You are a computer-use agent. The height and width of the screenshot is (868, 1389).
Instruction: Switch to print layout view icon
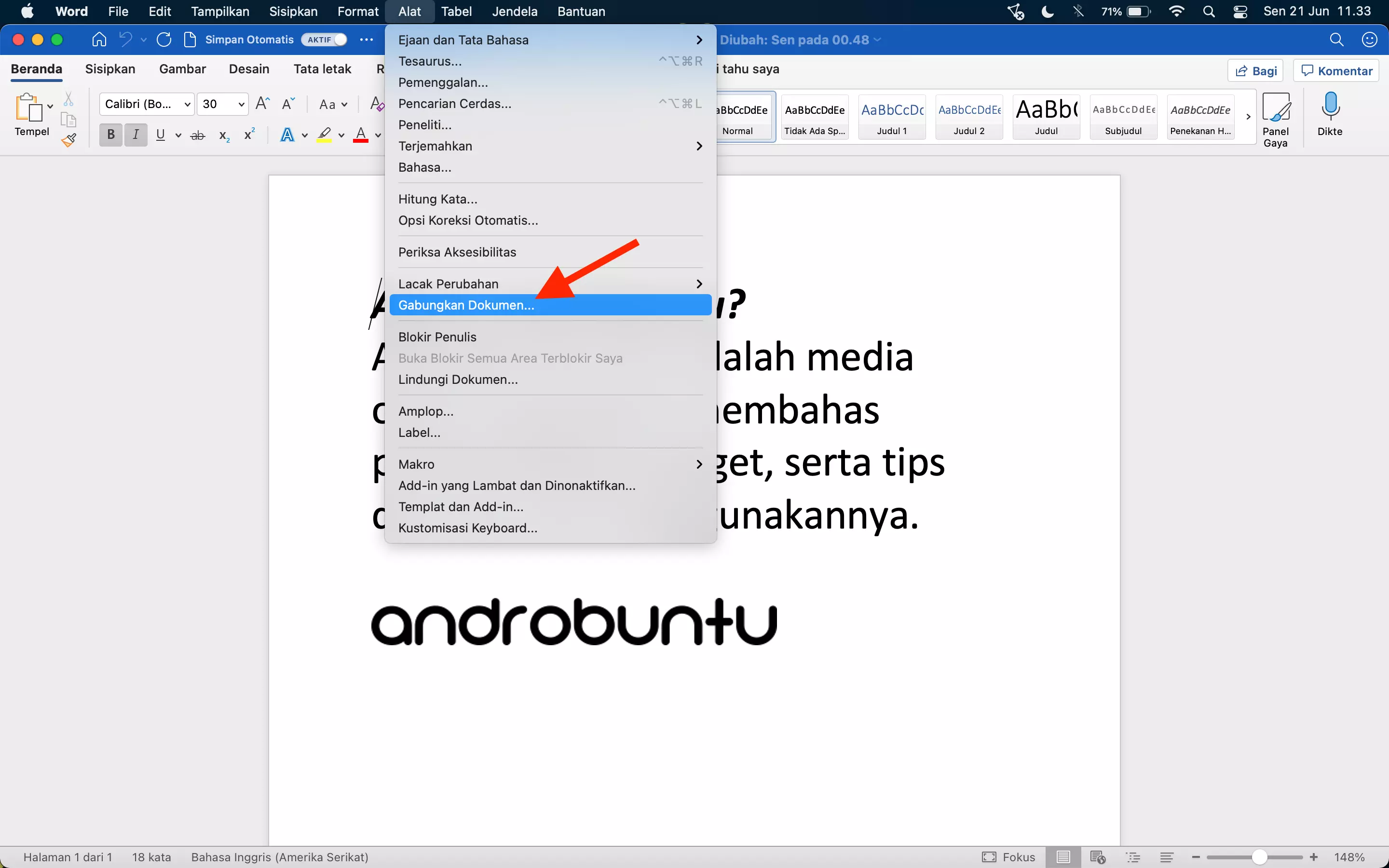(x=1063, y=857)
